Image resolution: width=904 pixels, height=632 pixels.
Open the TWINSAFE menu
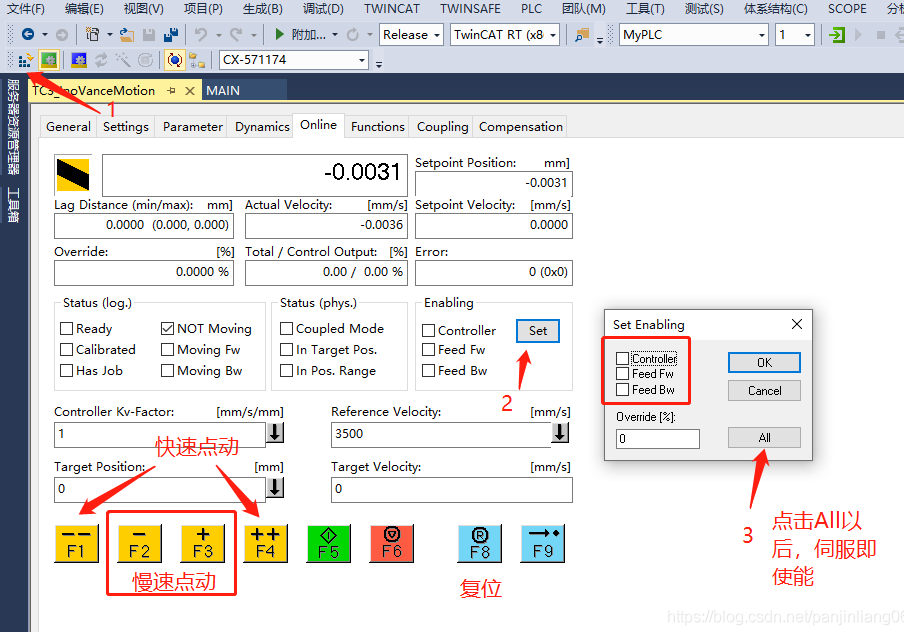(x=470, y=9)
